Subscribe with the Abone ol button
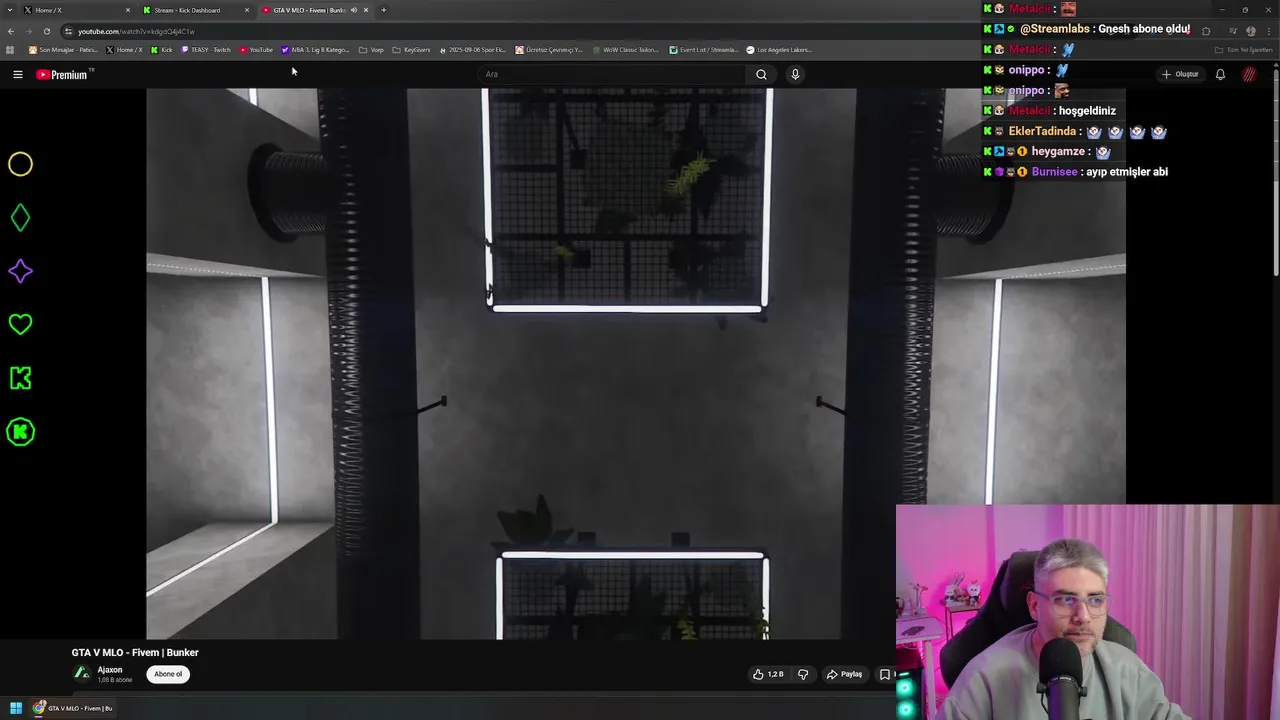The height and width of the screenshot is (720, 1280). (168, 674)
